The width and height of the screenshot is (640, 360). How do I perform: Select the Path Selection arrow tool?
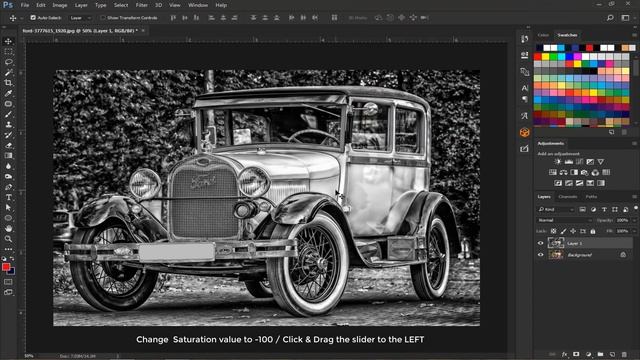pos(8,208)
